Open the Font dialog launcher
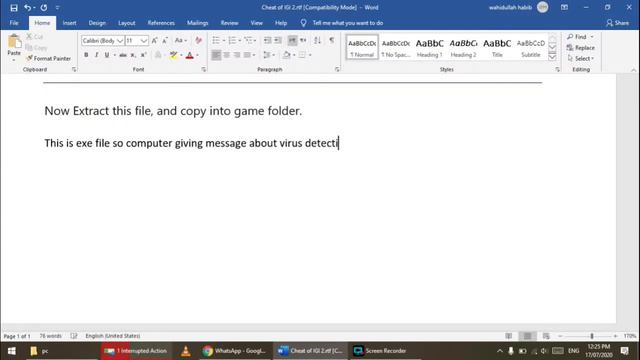The image size is (640, 360). pos(204,69)
